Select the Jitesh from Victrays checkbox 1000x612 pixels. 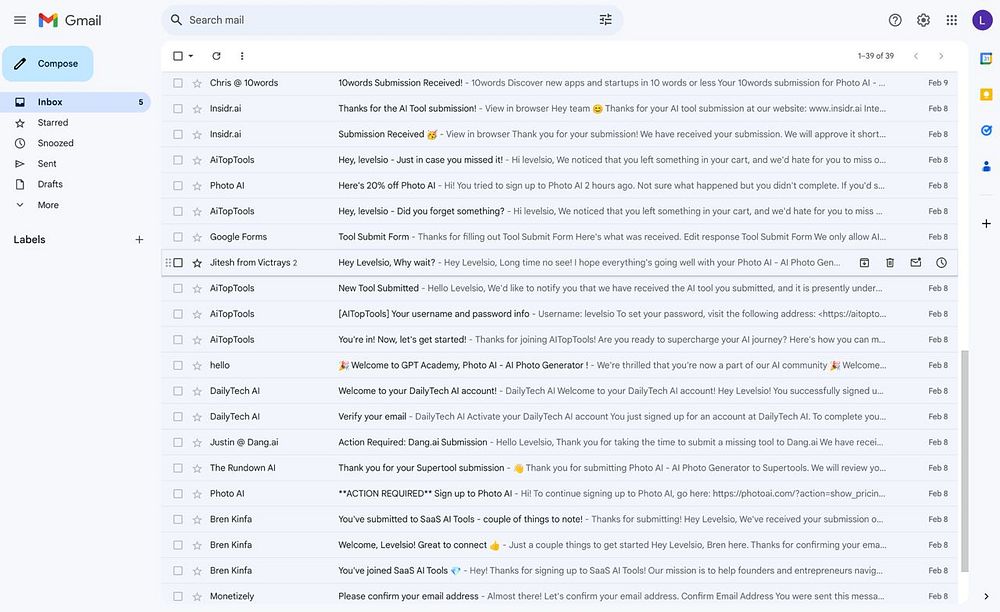(178, 263)
